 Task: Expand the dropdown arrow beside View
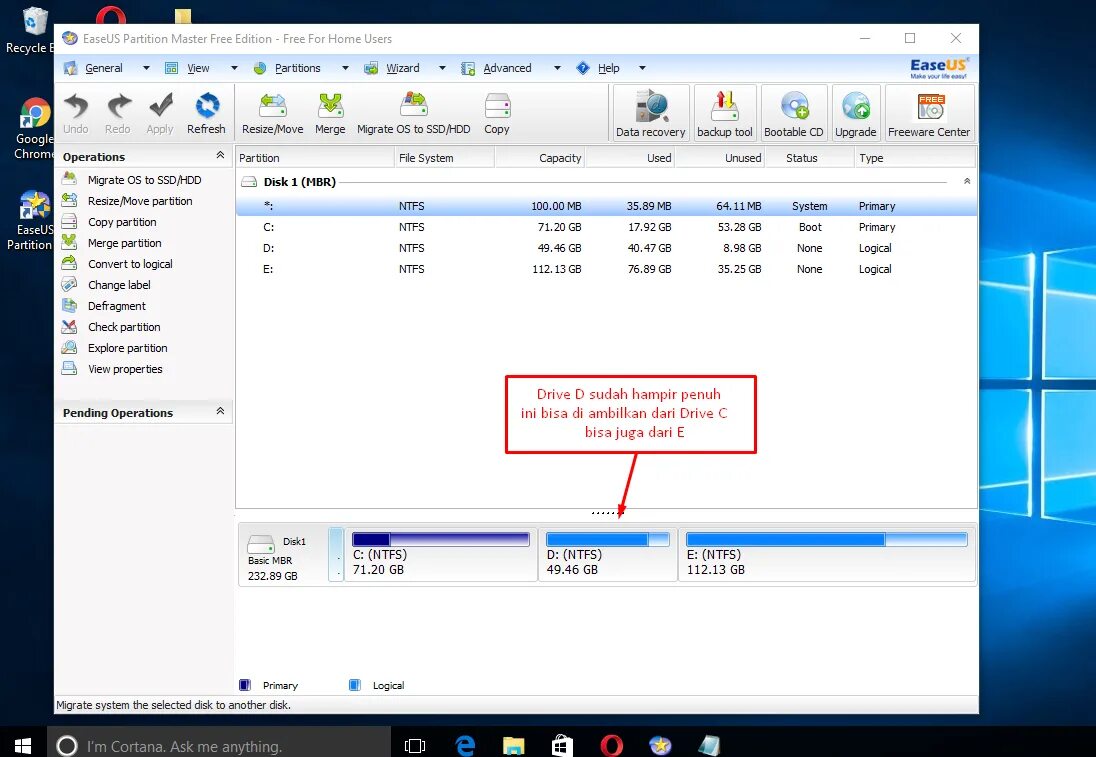pos(234,68)
